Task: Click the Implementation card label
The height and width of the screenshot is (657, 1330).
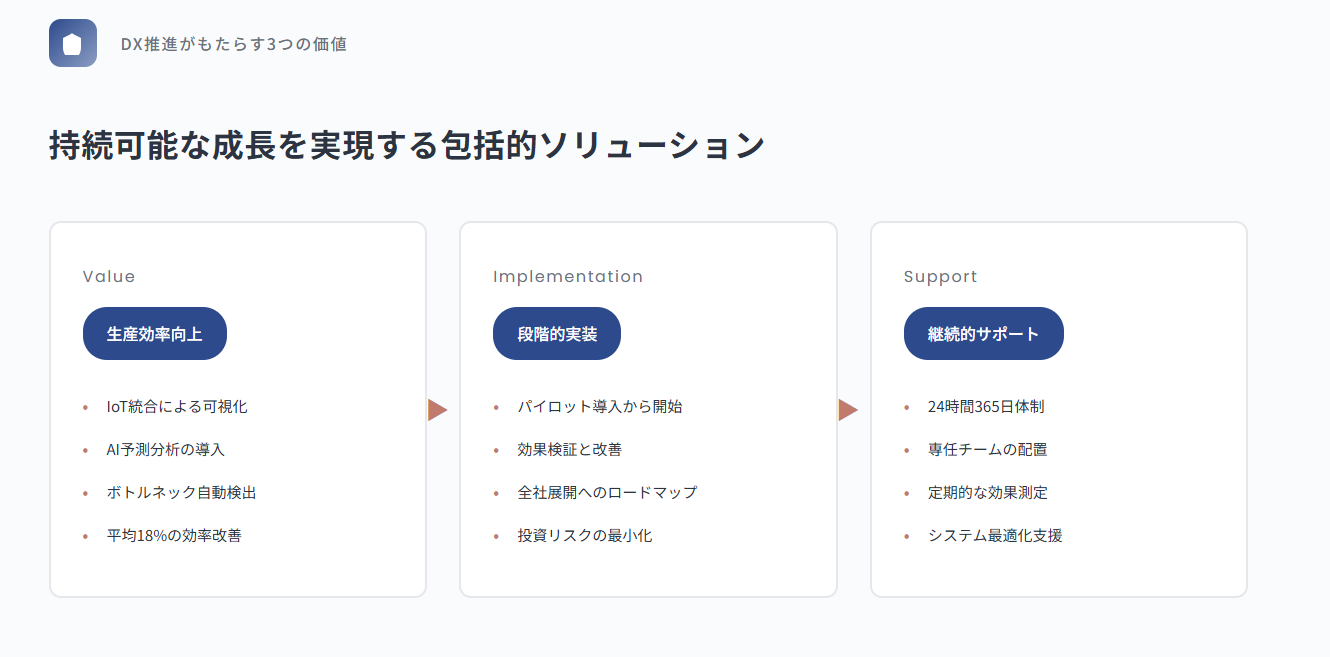Action: coord(568,276)
